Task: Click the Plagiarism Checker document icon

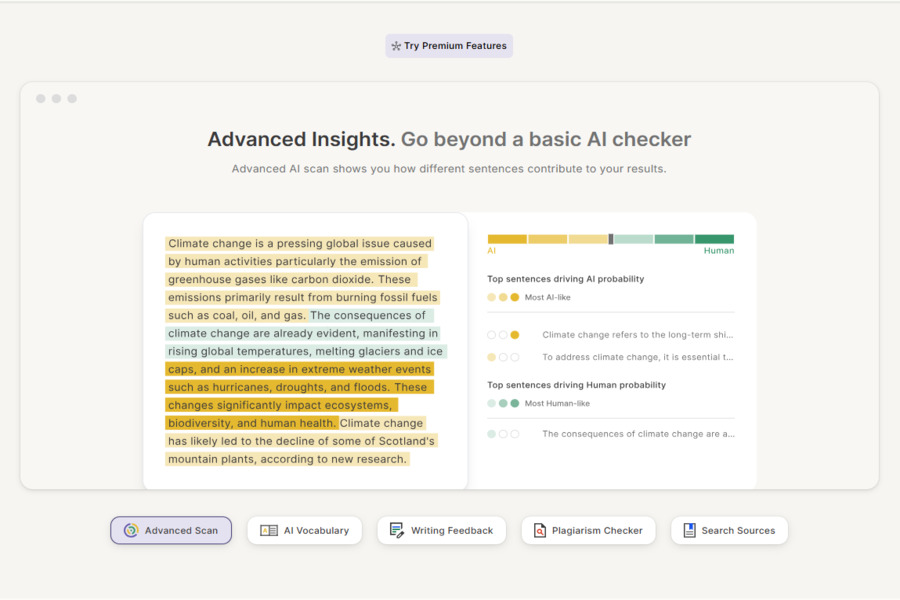Action: (x=540, y=531)
